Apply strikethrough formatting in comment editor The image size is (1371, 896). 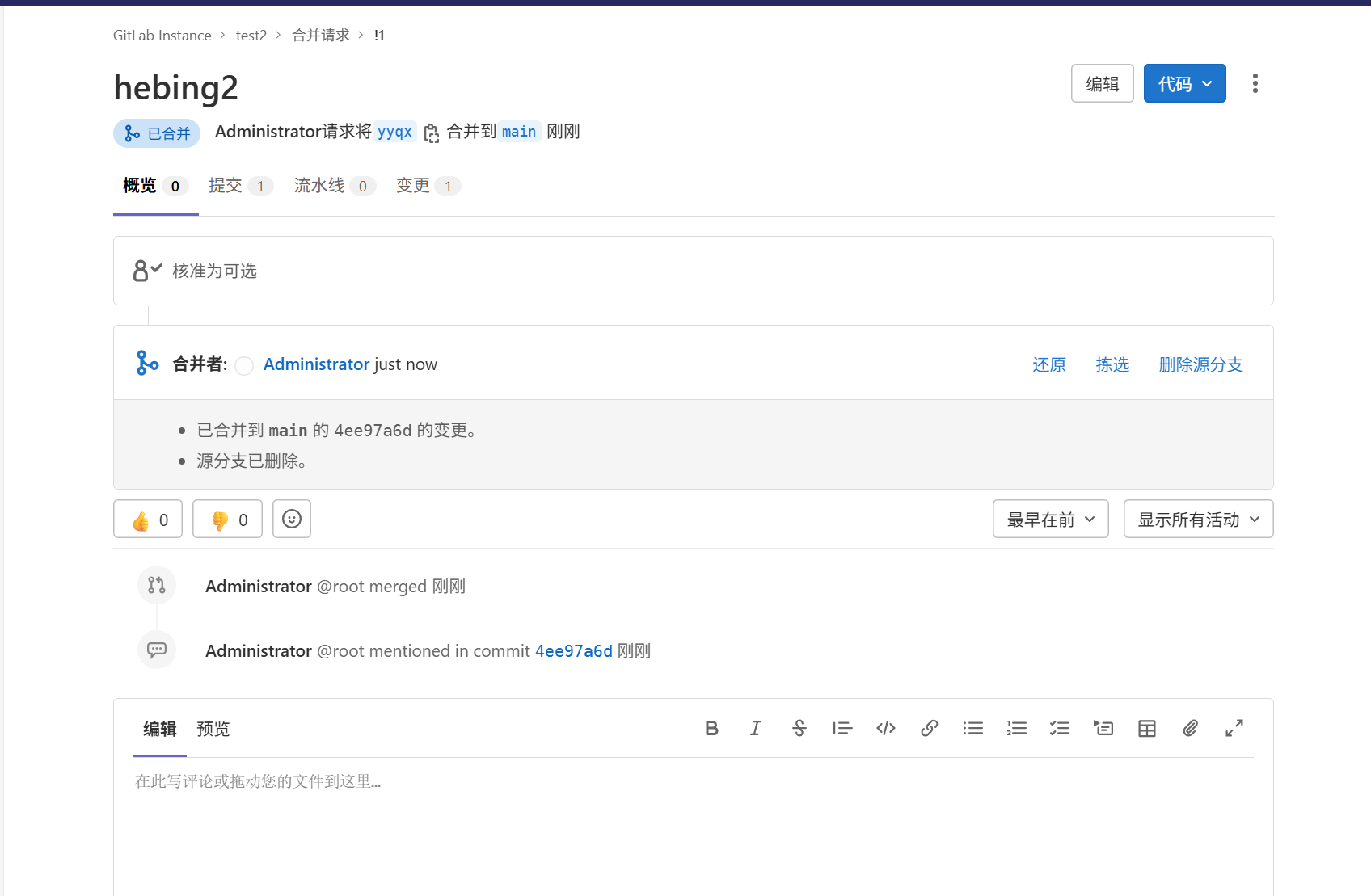click(x=799, y=729)
